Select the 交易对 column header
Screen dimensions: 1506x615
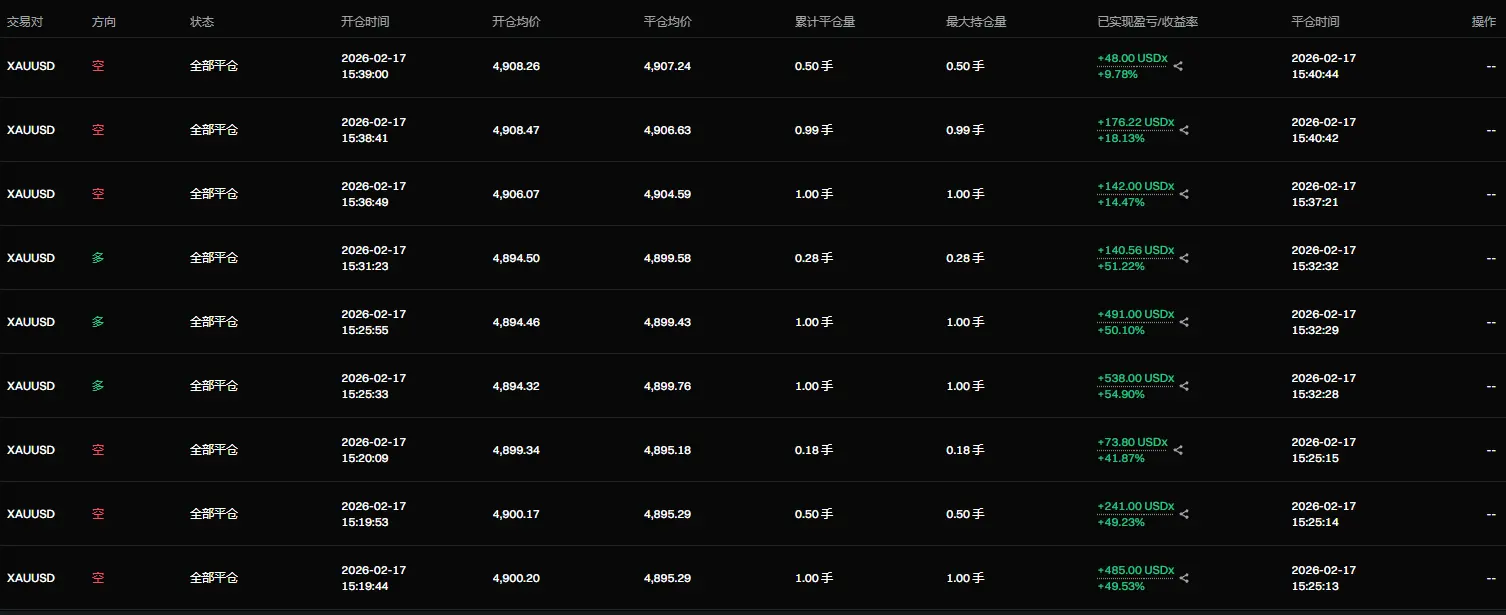[x=25, y=21]
